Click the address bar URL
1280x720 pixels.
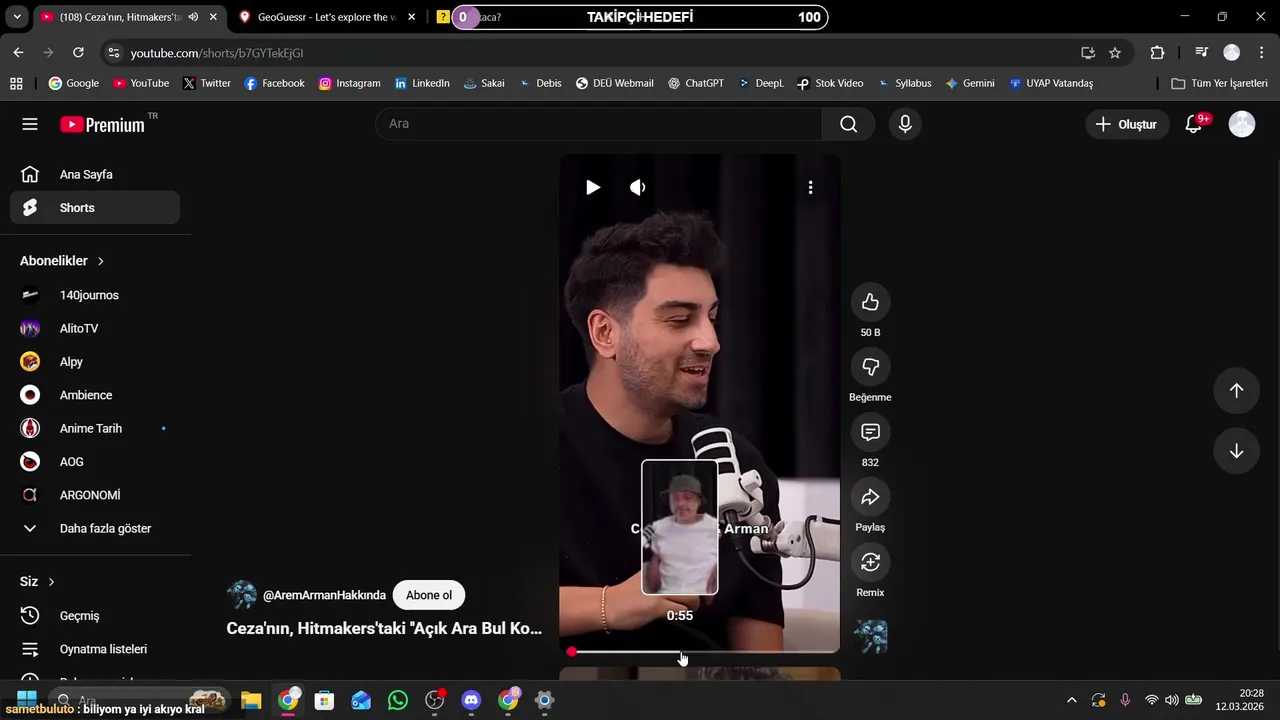(217, 53)
